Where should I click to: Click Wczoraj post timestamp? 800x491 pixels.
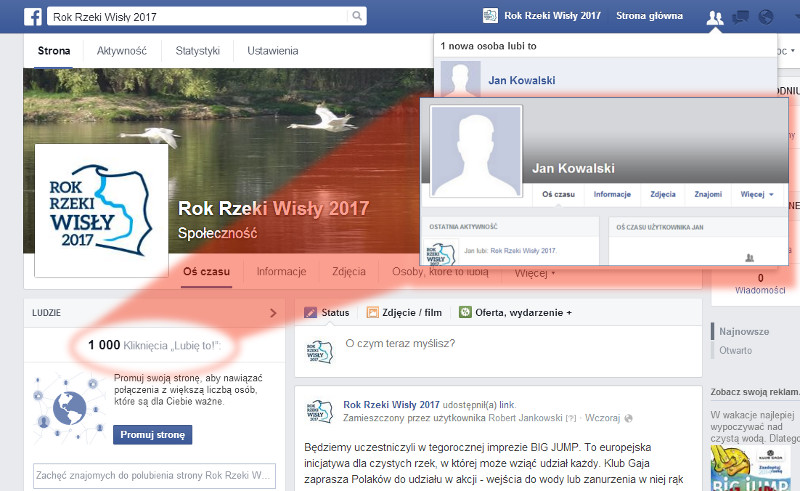tap(602, 418)
